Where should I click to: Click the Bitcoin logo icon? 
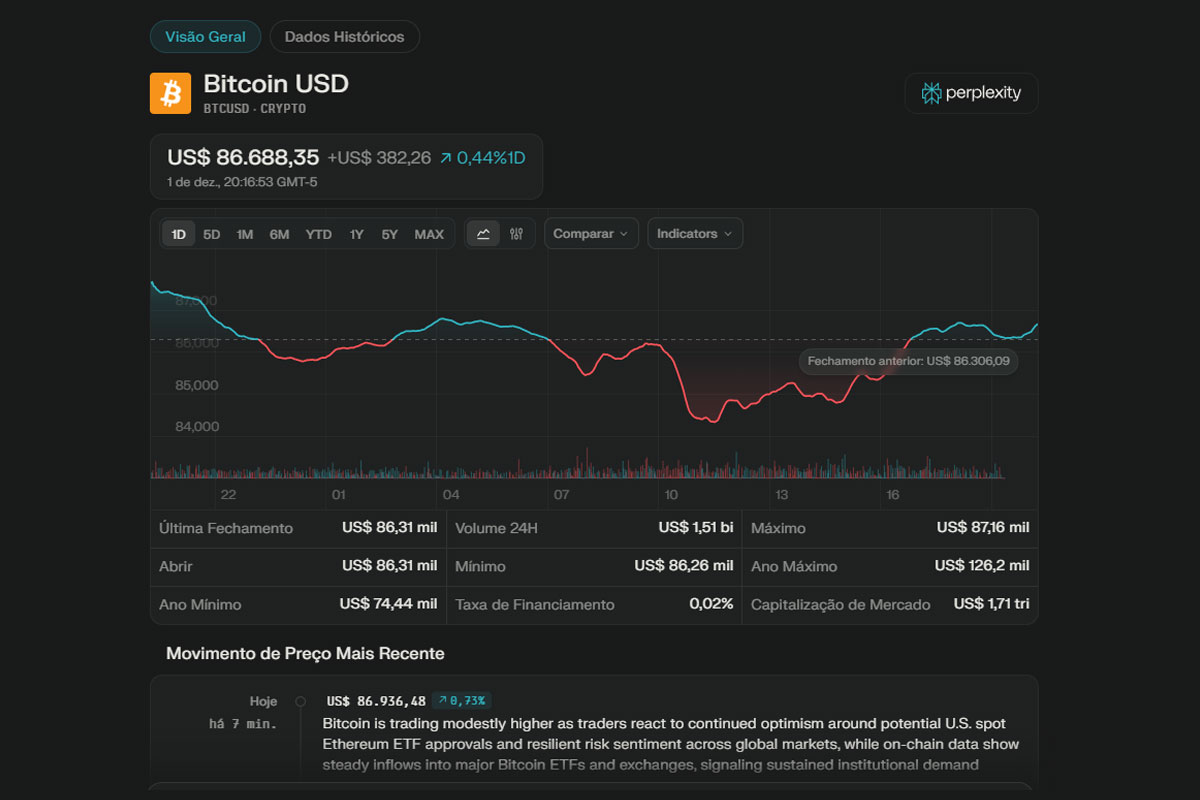point(170,92)
